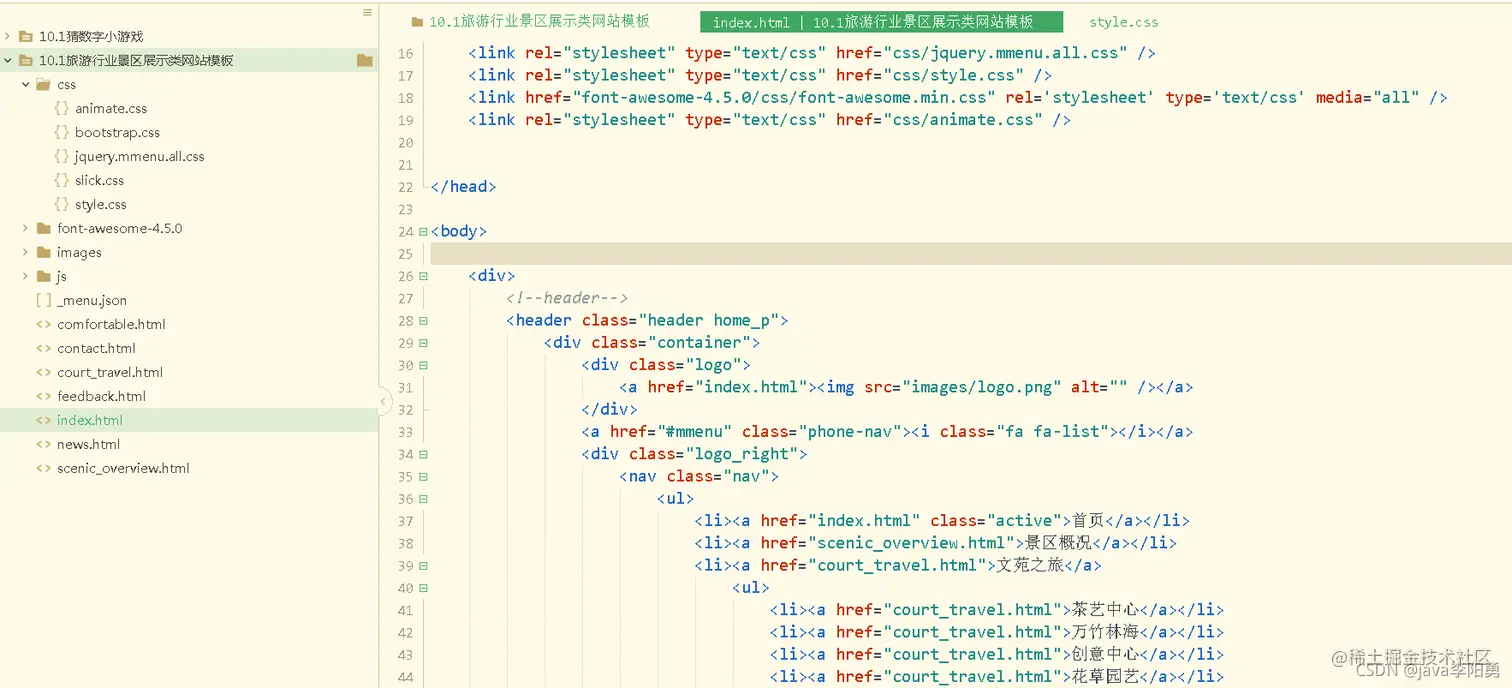
Task: Click the HTML icon beside feedback.html
Action: [x=43, y=396]
